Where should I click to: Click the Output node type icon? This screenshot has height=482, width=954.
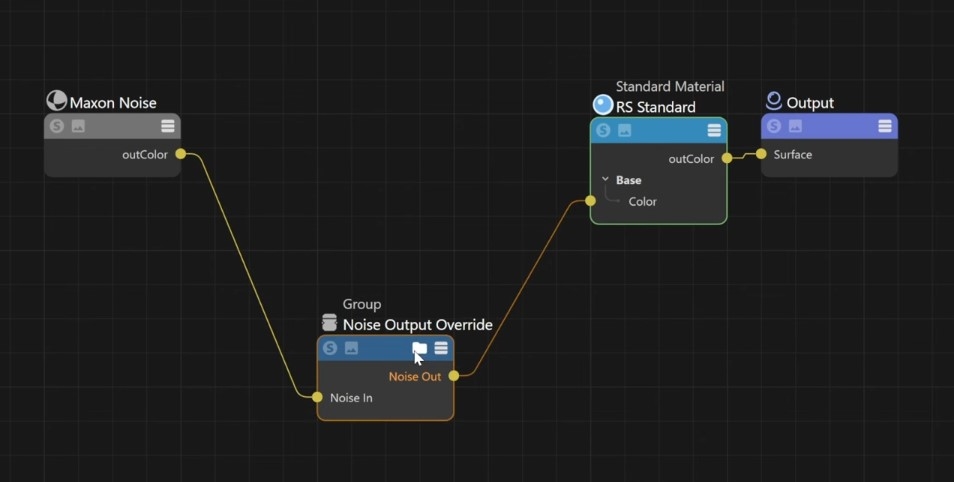pyautogui.click(x=773, y=101)
